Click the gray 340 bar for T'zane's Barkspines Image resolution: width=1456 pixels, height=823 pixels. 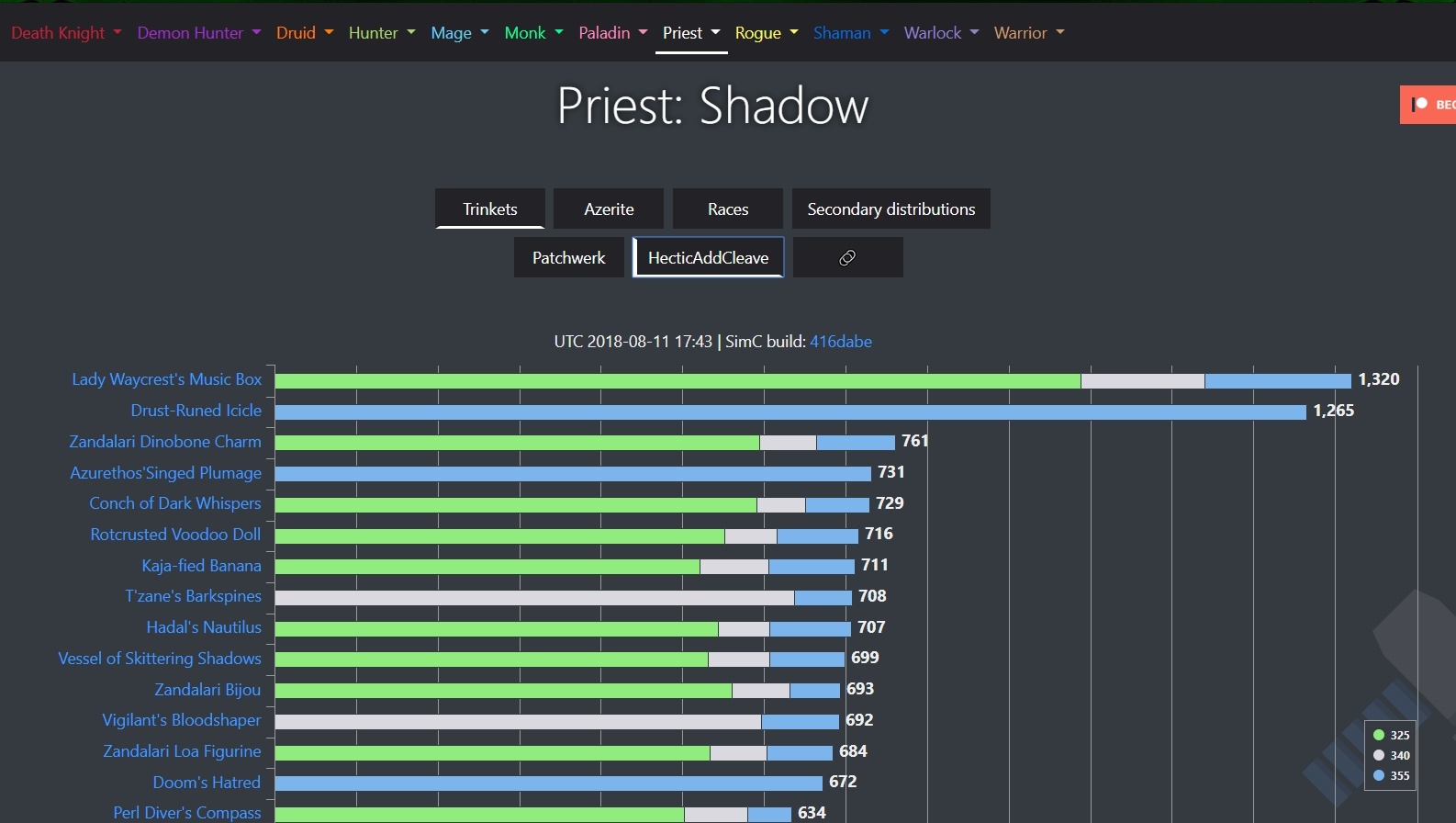click(534, 597)
